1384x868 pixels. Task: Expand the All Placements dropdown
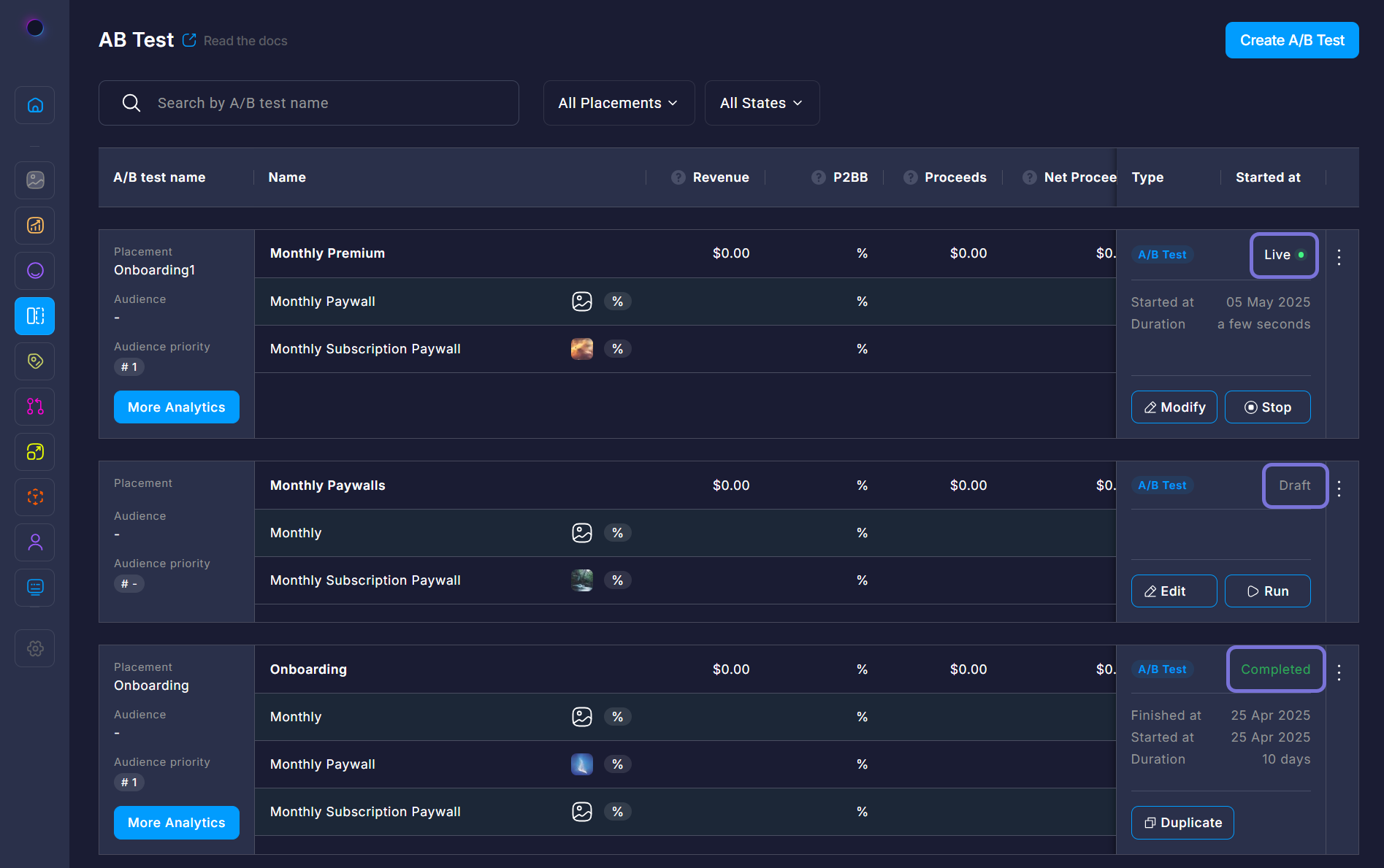(x=618, y=103)
